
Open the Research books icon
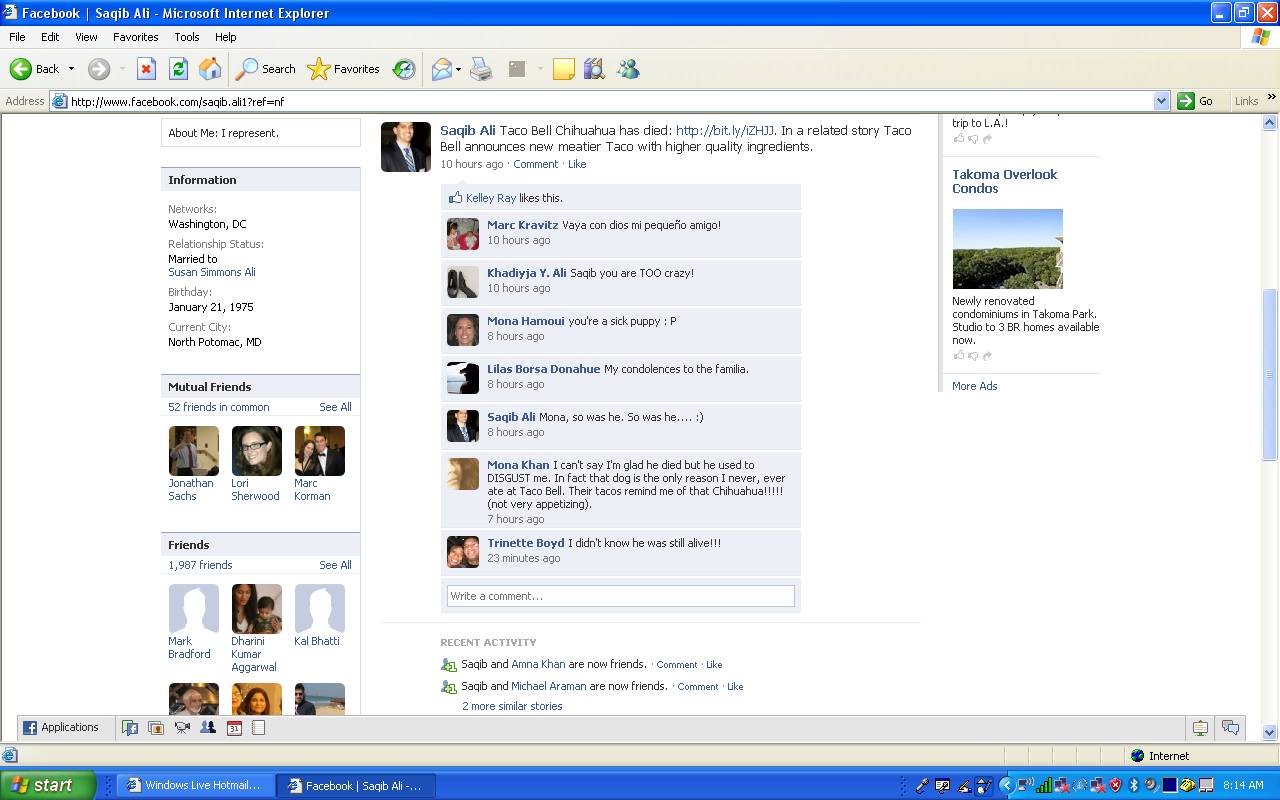point(594,69)
